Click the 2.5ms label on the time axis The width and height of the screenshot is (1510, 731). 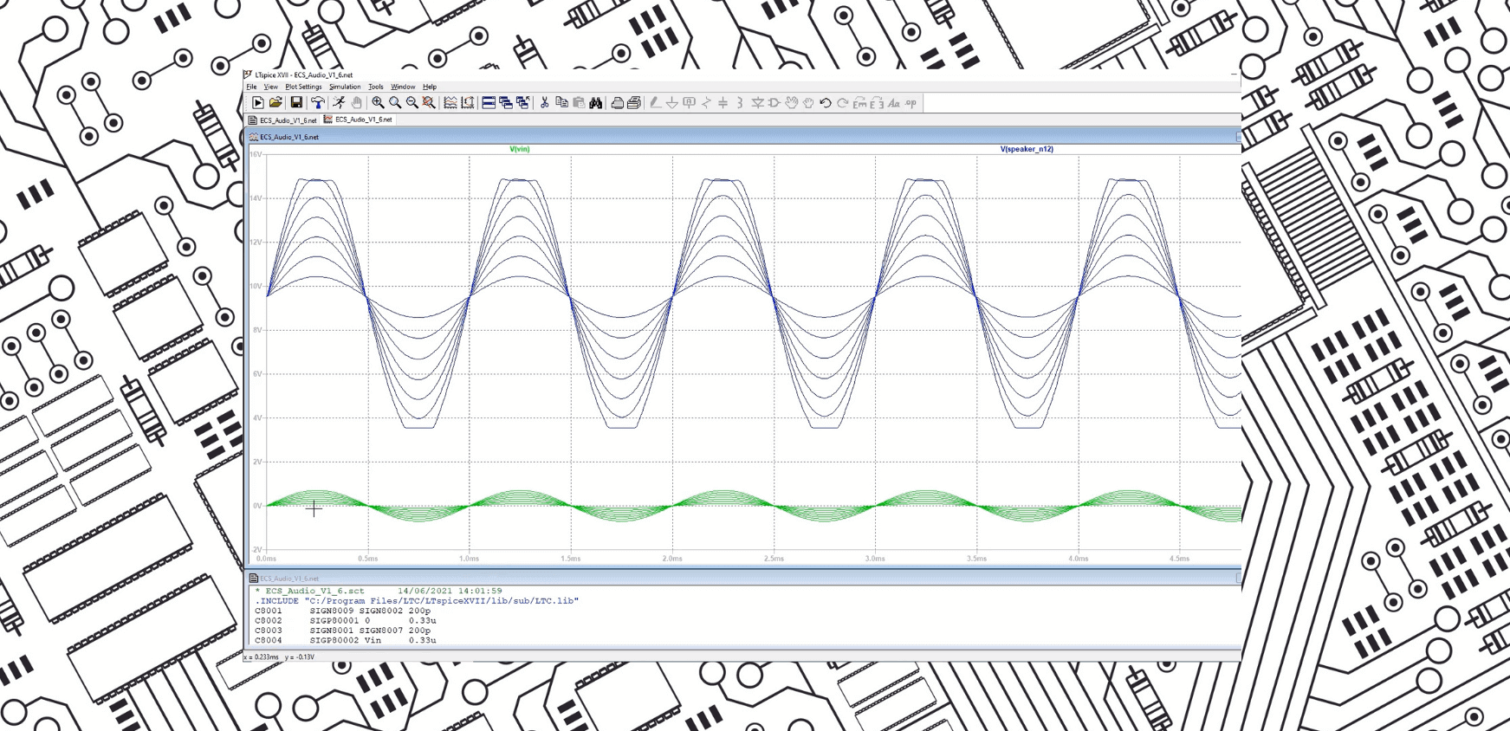pyautogui.click(x=772, y=558)
